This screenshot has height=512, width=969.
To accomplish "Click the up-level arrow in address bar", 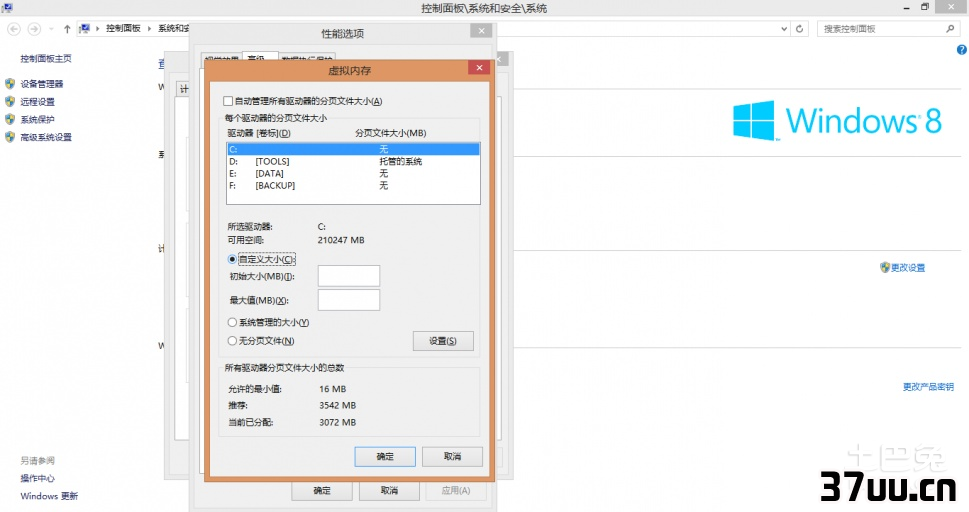I will pyautogui.click(x=67, y=28).
